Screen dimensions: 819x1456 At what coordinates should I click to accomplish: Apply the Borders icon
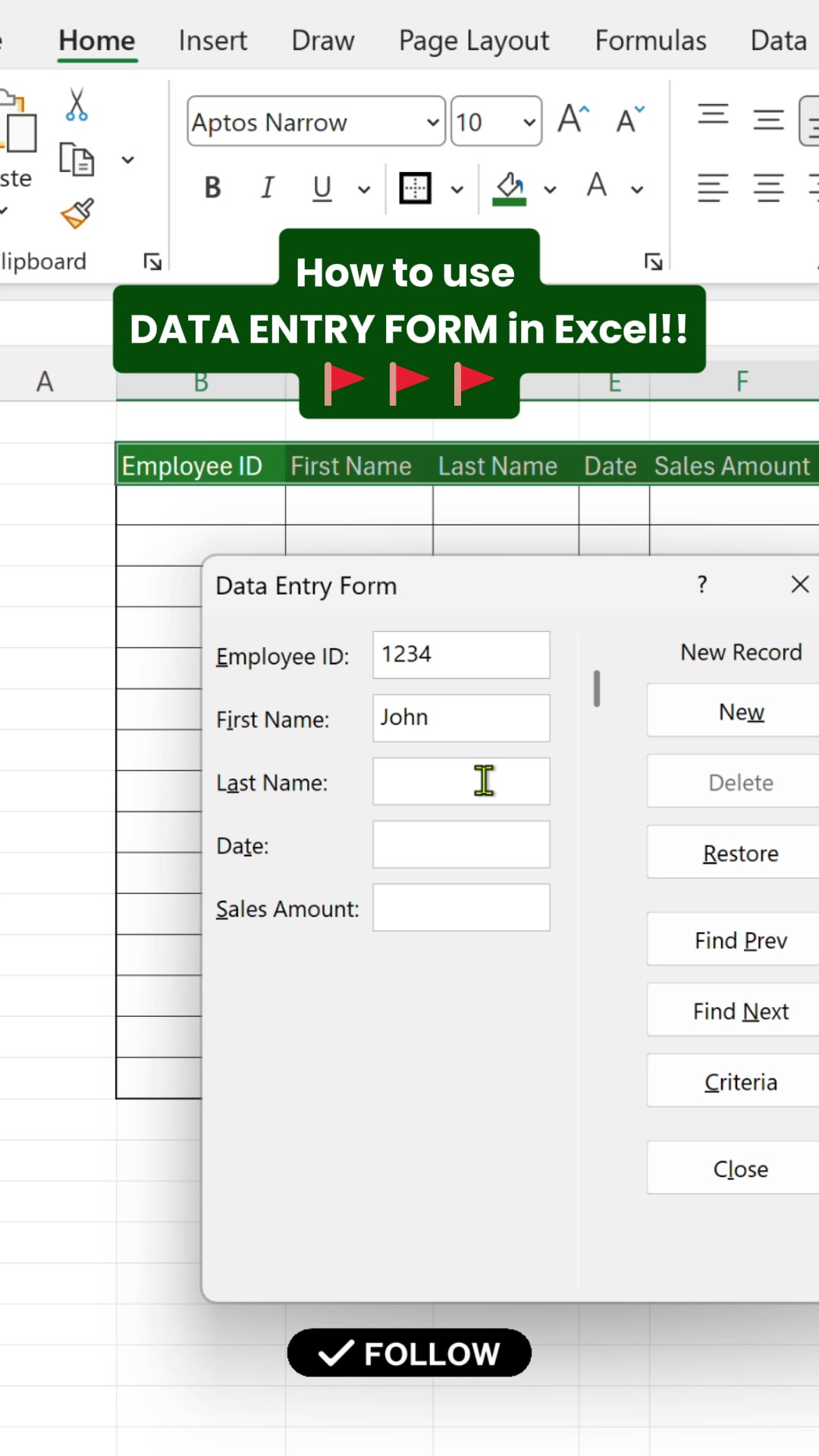click(416, 188)
